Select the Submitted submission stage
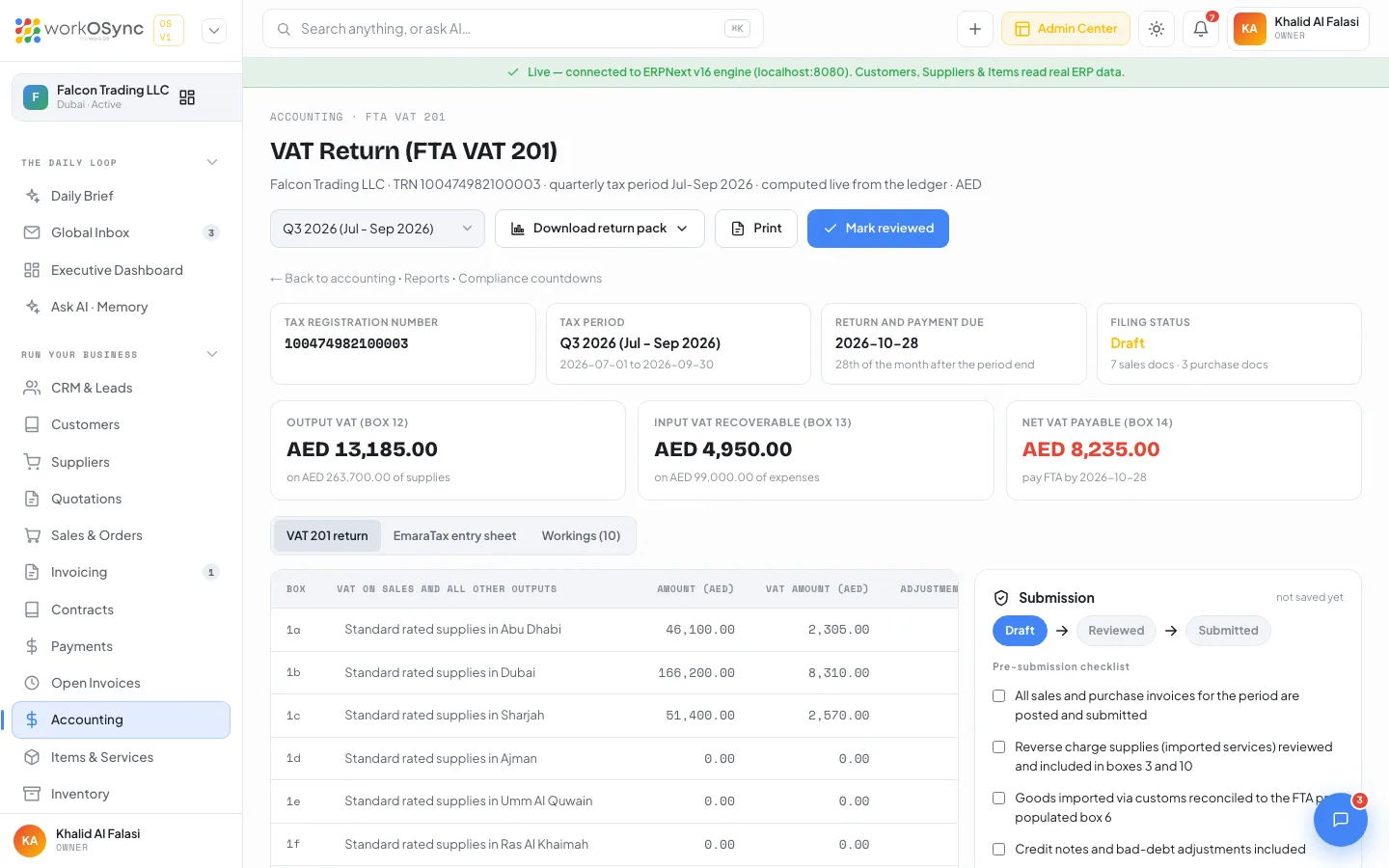This screenshot has height=868, width=1389. [x=1228, y=631]
